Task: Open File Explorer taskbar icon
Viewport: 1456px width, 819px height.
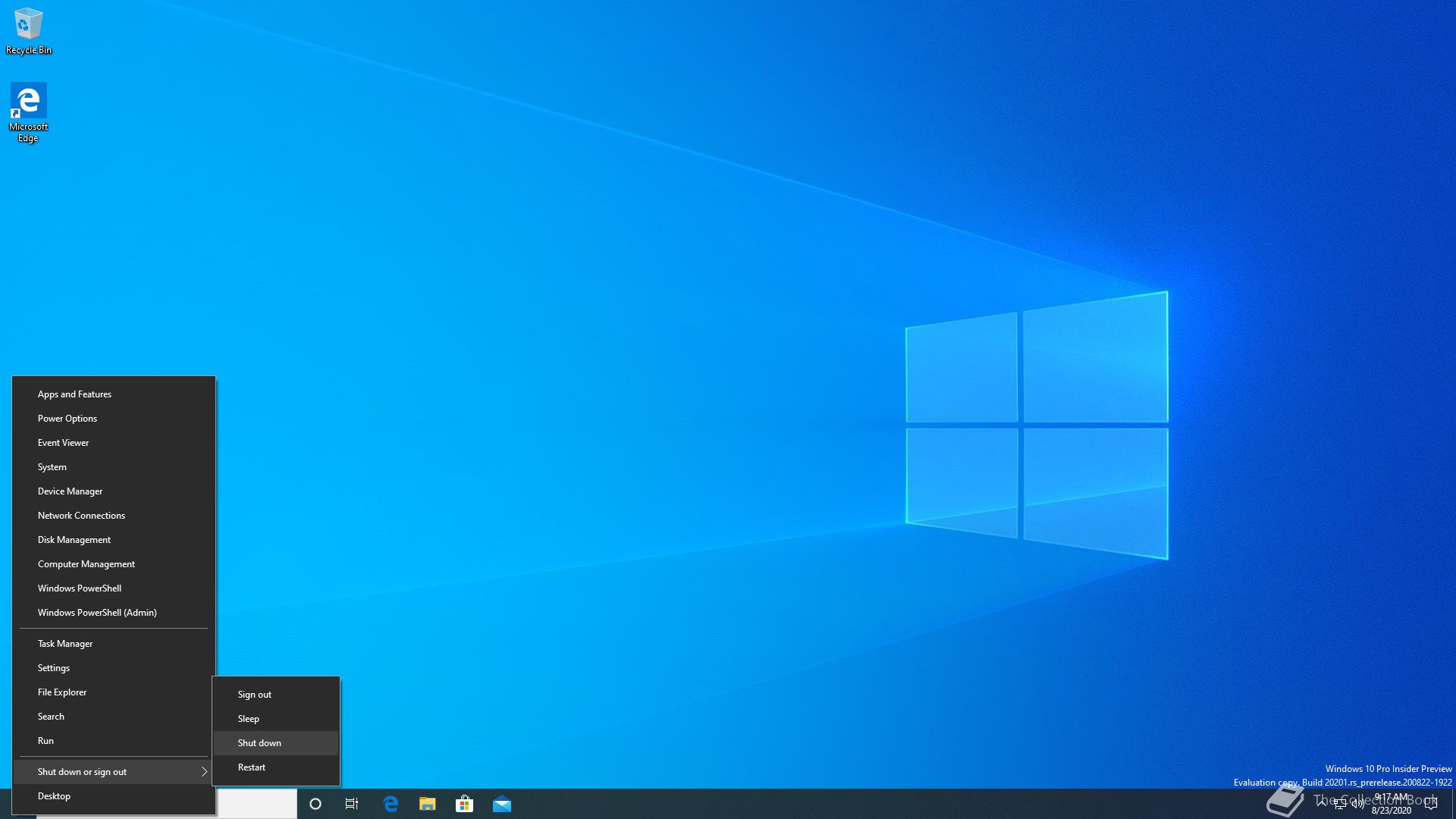Action: pos(428,804)
